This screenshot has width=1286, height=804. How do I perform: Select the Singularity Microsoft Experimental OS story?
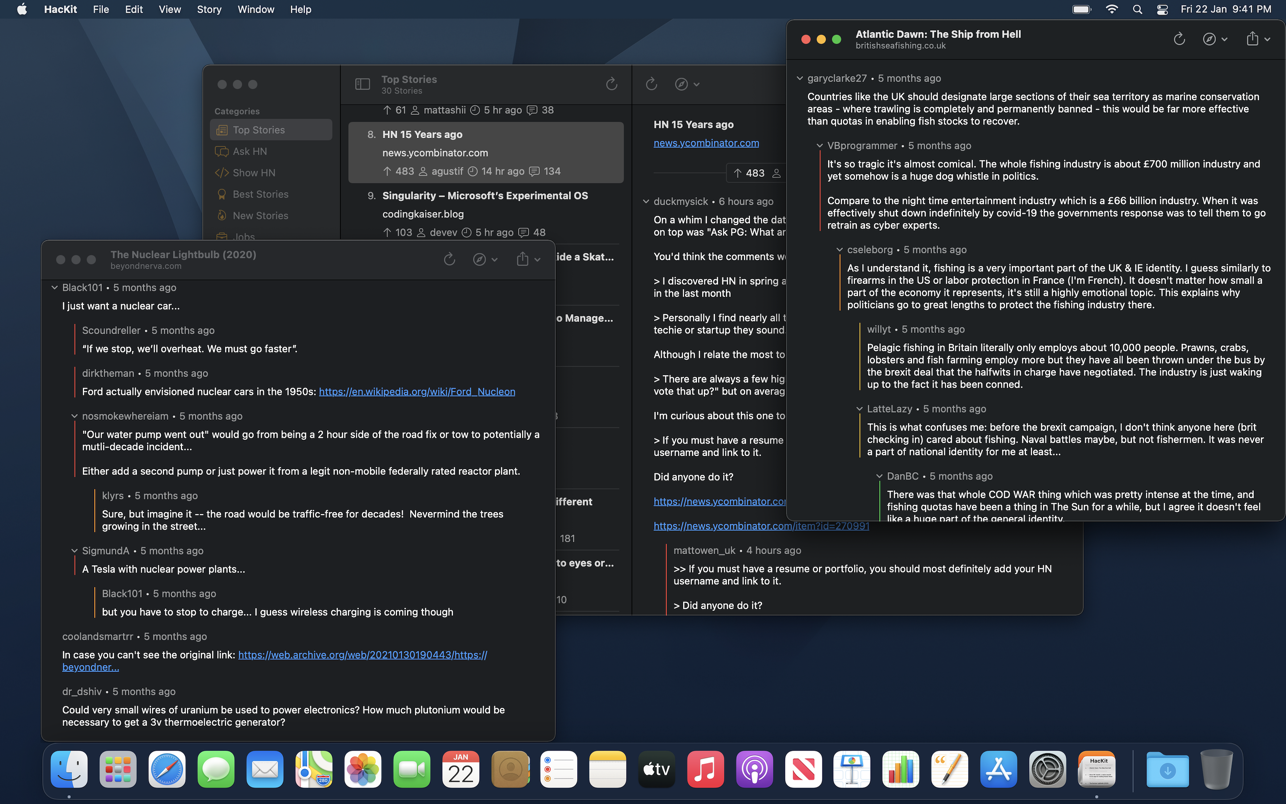(x=484, y=196)
